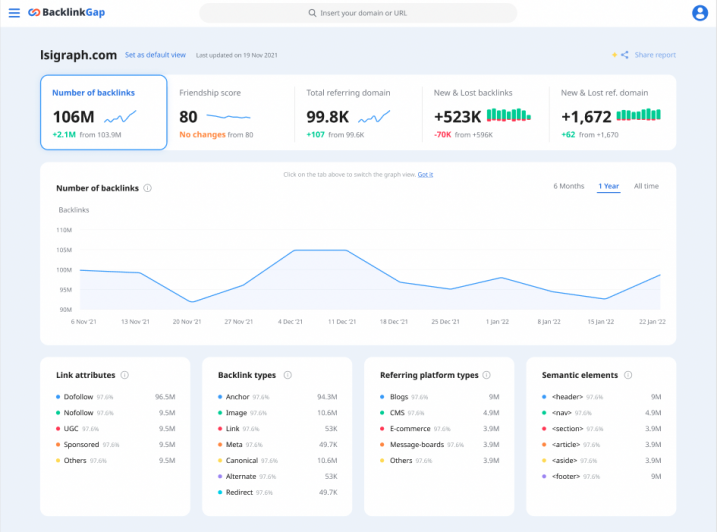This screenshot has width=717, height=532.
Task: Click the <aside> semantic element row
Action: tap(601, 461)
